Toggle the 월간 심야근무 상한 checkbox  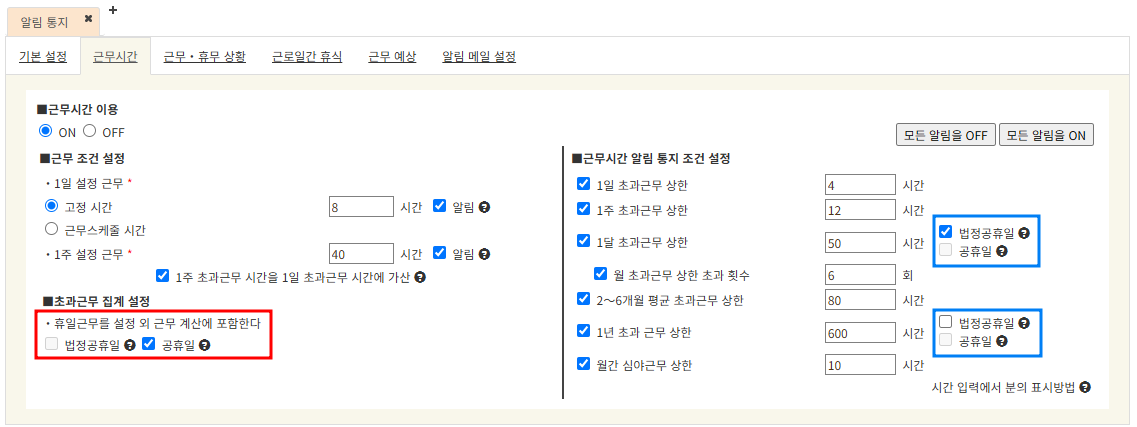tap(584, 365)
